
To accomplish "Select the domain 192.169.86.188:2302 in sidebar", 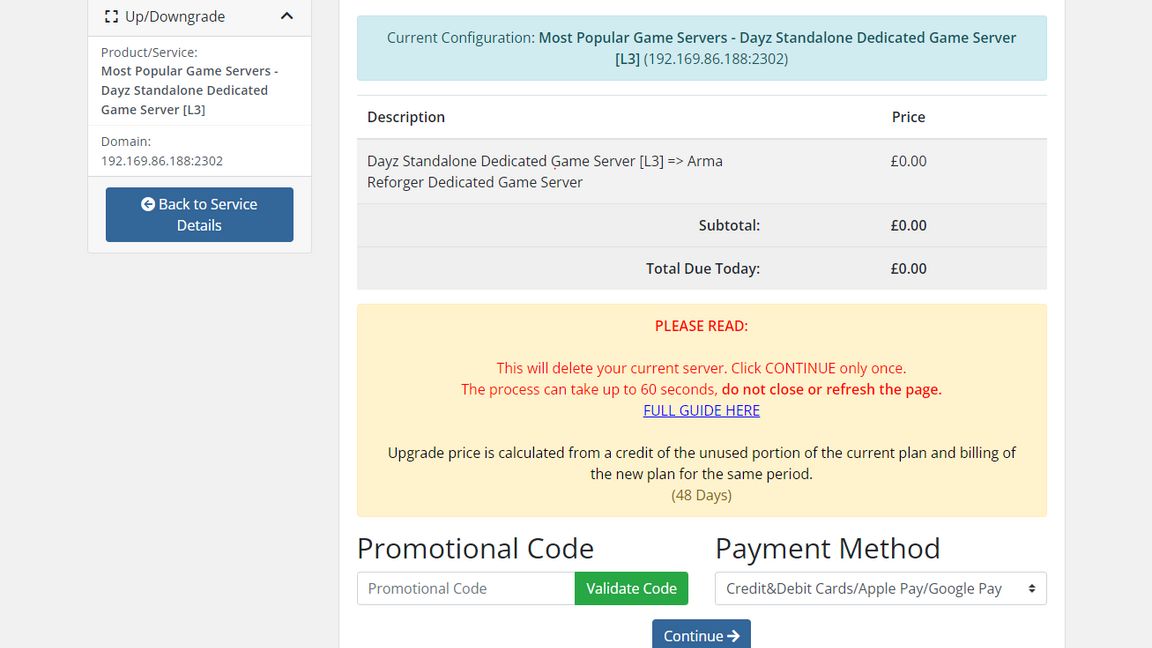I will pyautogui.click(x=162, y=160).
